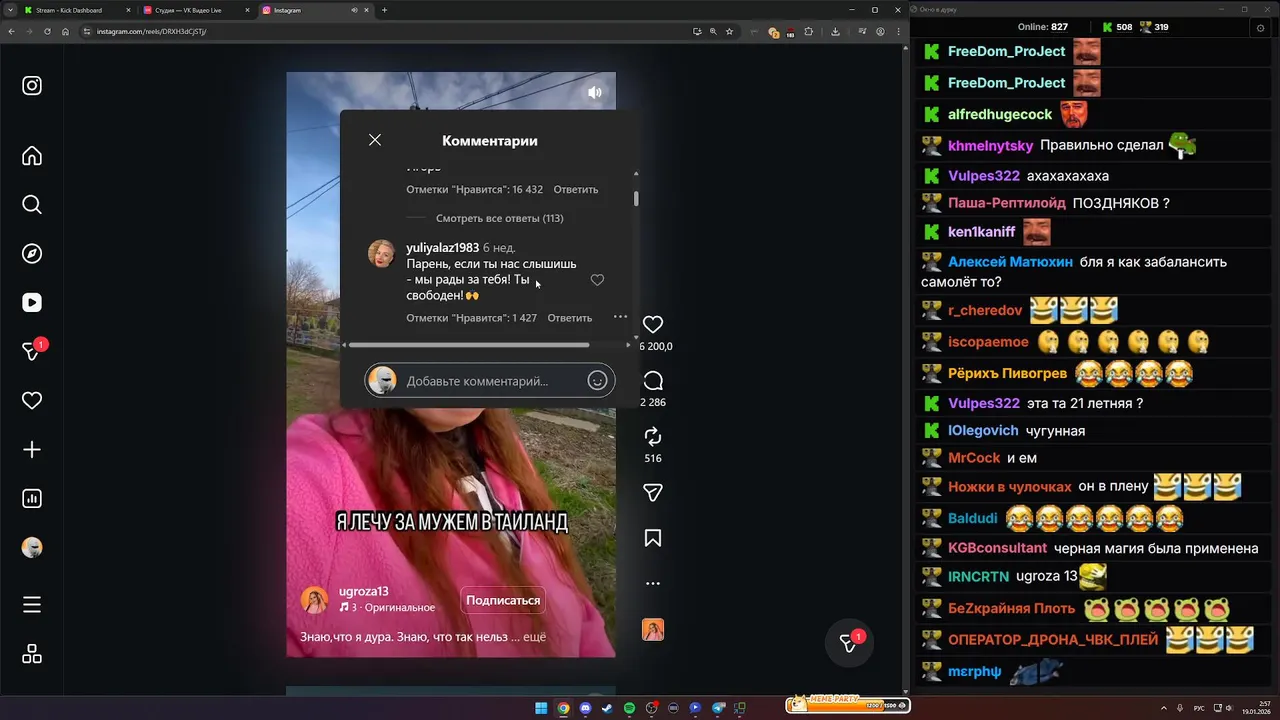Viewport: 1280px width, 720px height.
Task: Open Discord from taskbar
Action: pyautogui.click(x=585, y=708)
